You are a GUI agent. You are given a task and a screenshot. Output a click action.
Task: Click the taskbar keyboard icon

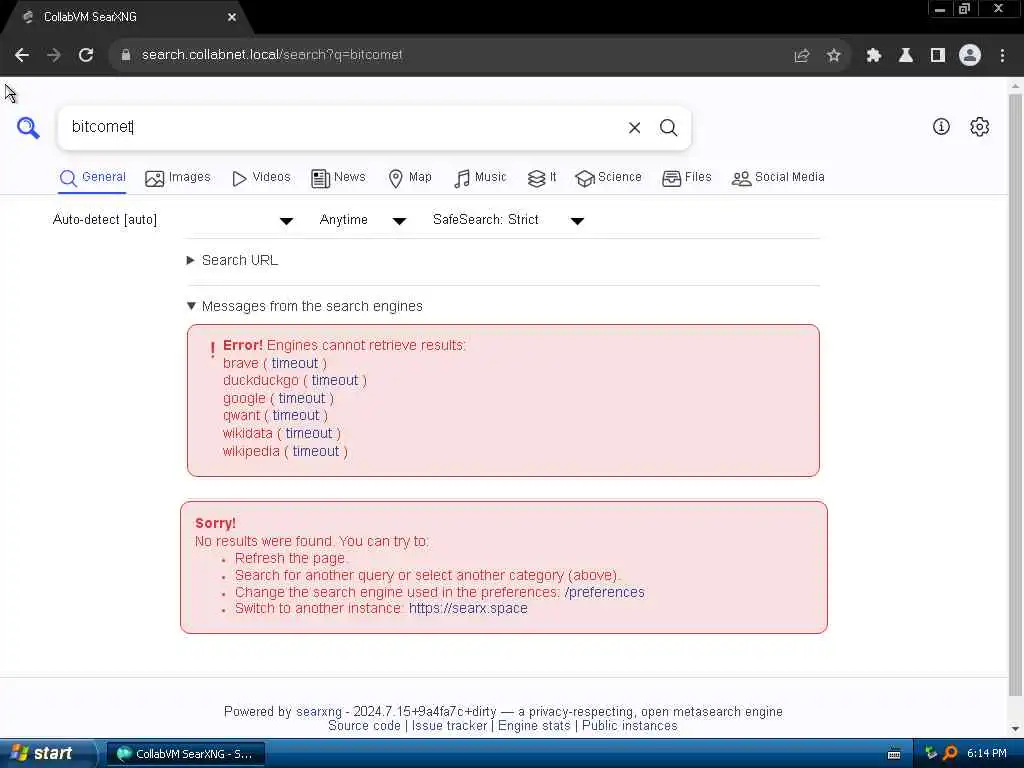(x=894, y=754)
